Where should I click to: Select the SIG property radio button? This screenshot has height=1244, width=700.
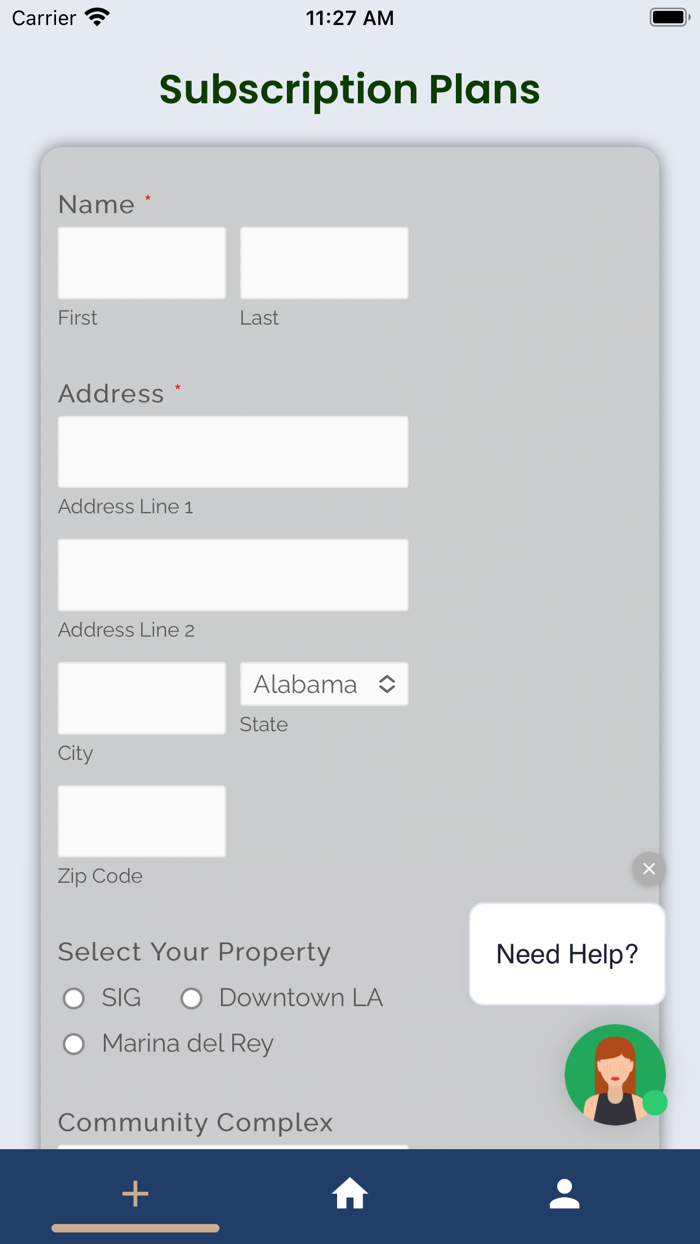[74, 998]
